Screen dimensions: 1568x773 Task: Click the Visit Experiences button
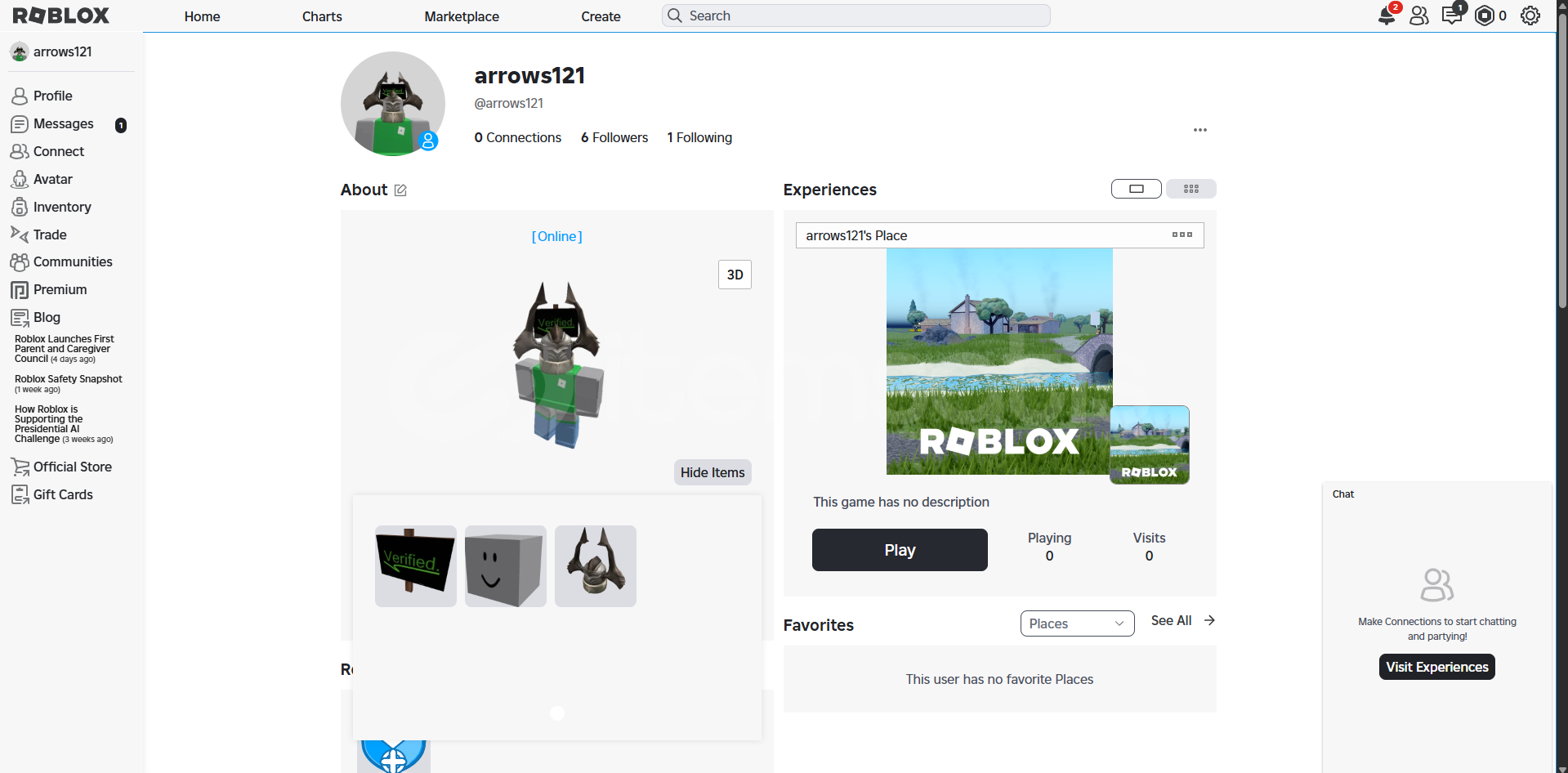pyautogui.click(x=1437, y=667)
